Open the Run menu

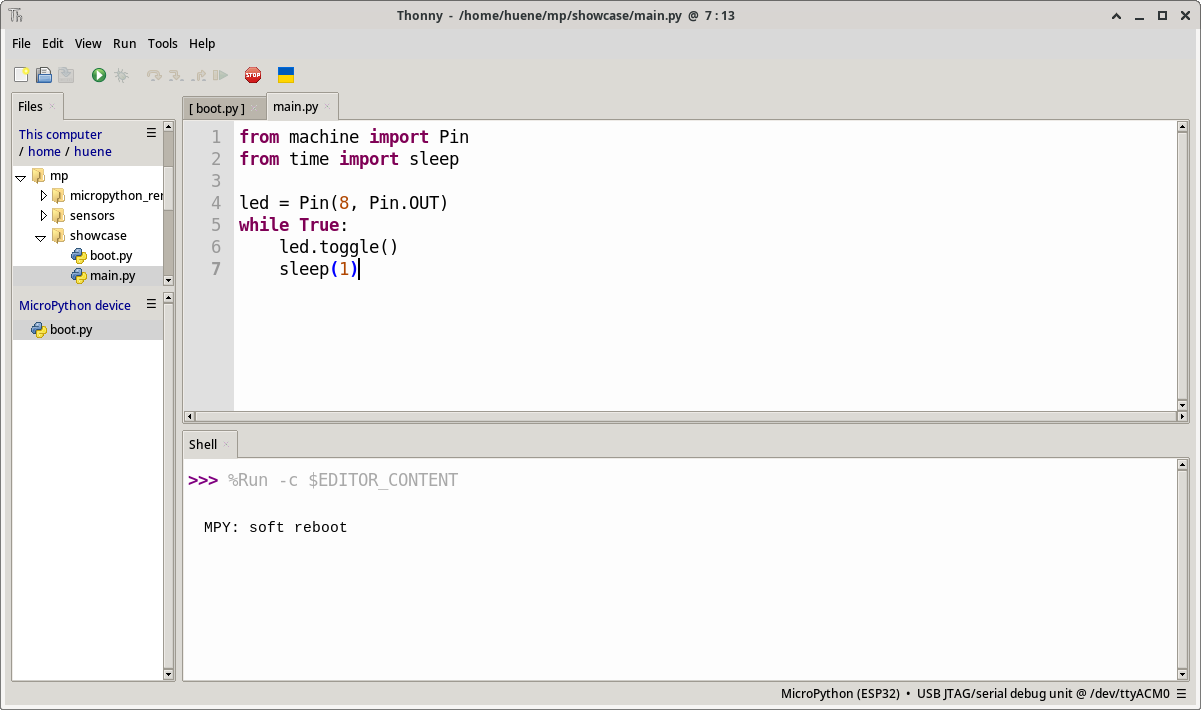[124, 44]
